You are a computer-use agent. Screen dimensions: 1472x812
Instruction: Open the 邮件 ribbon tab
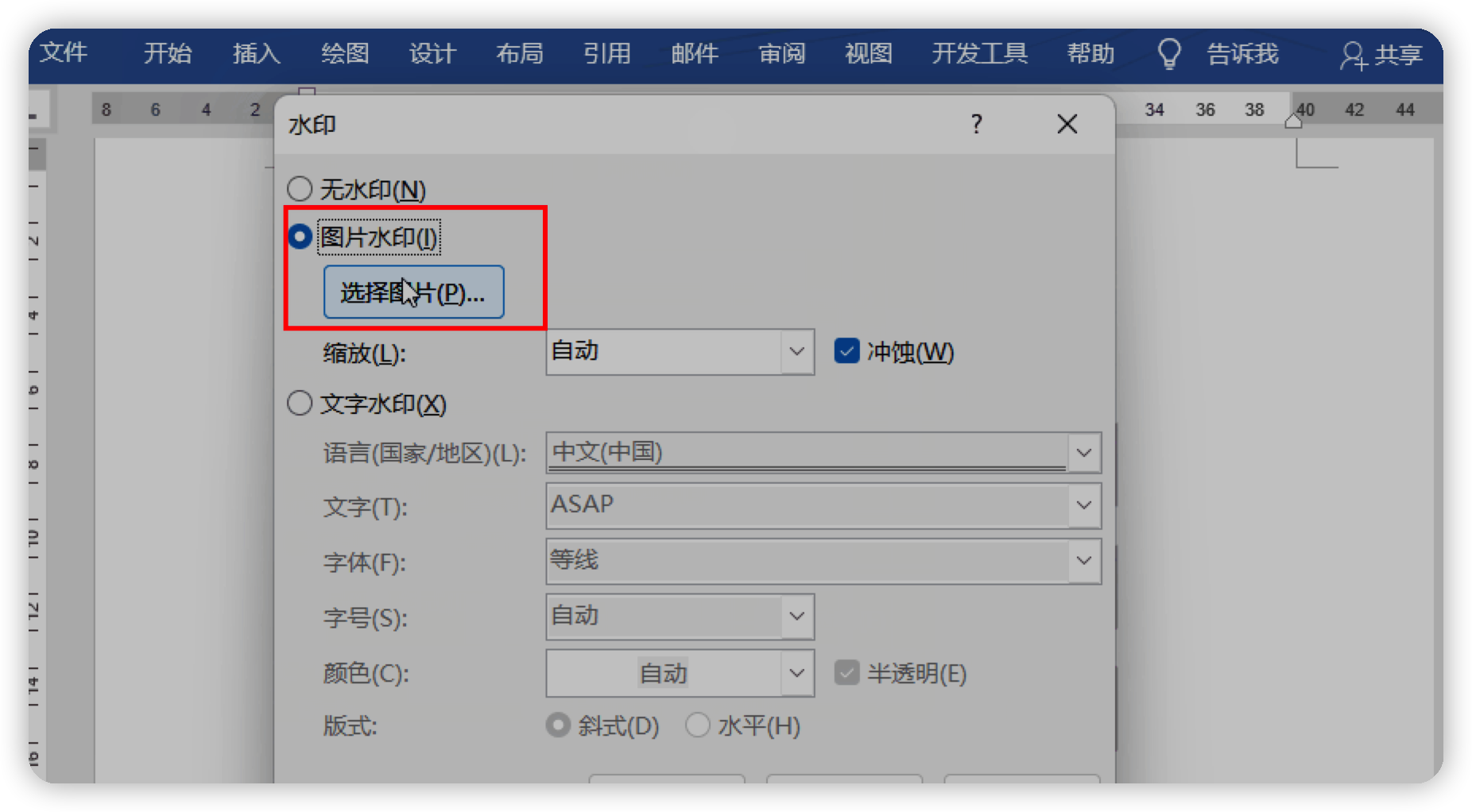[x=695, y=53]
